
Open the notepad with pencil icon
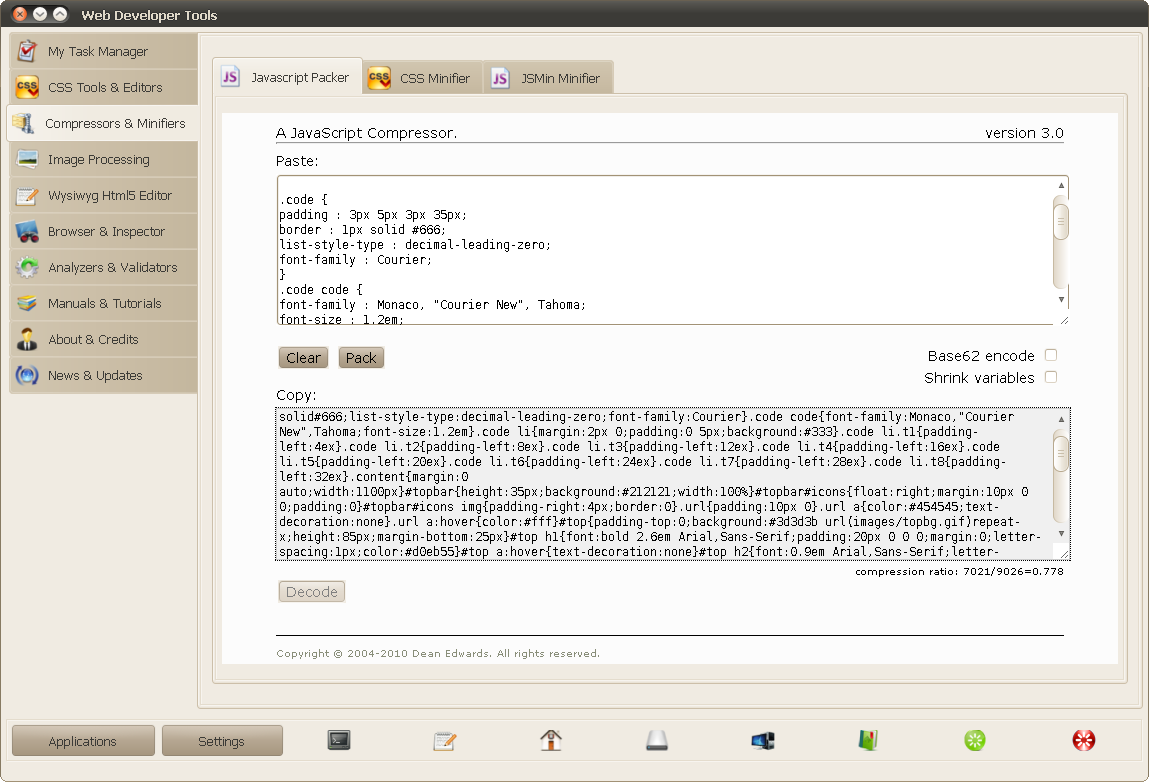[445, 741]
